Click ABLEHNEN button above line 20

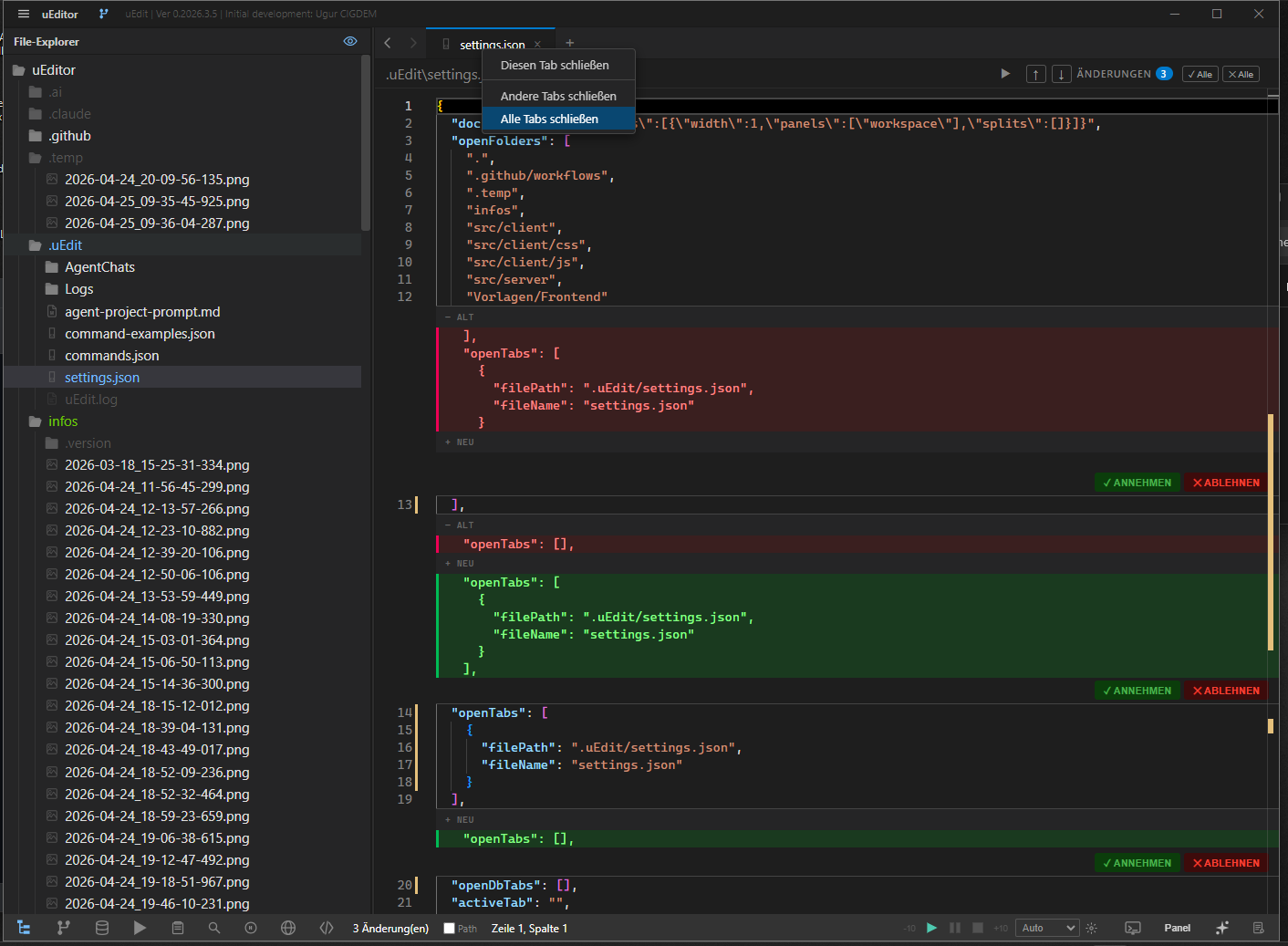[x=1226, y=863]
